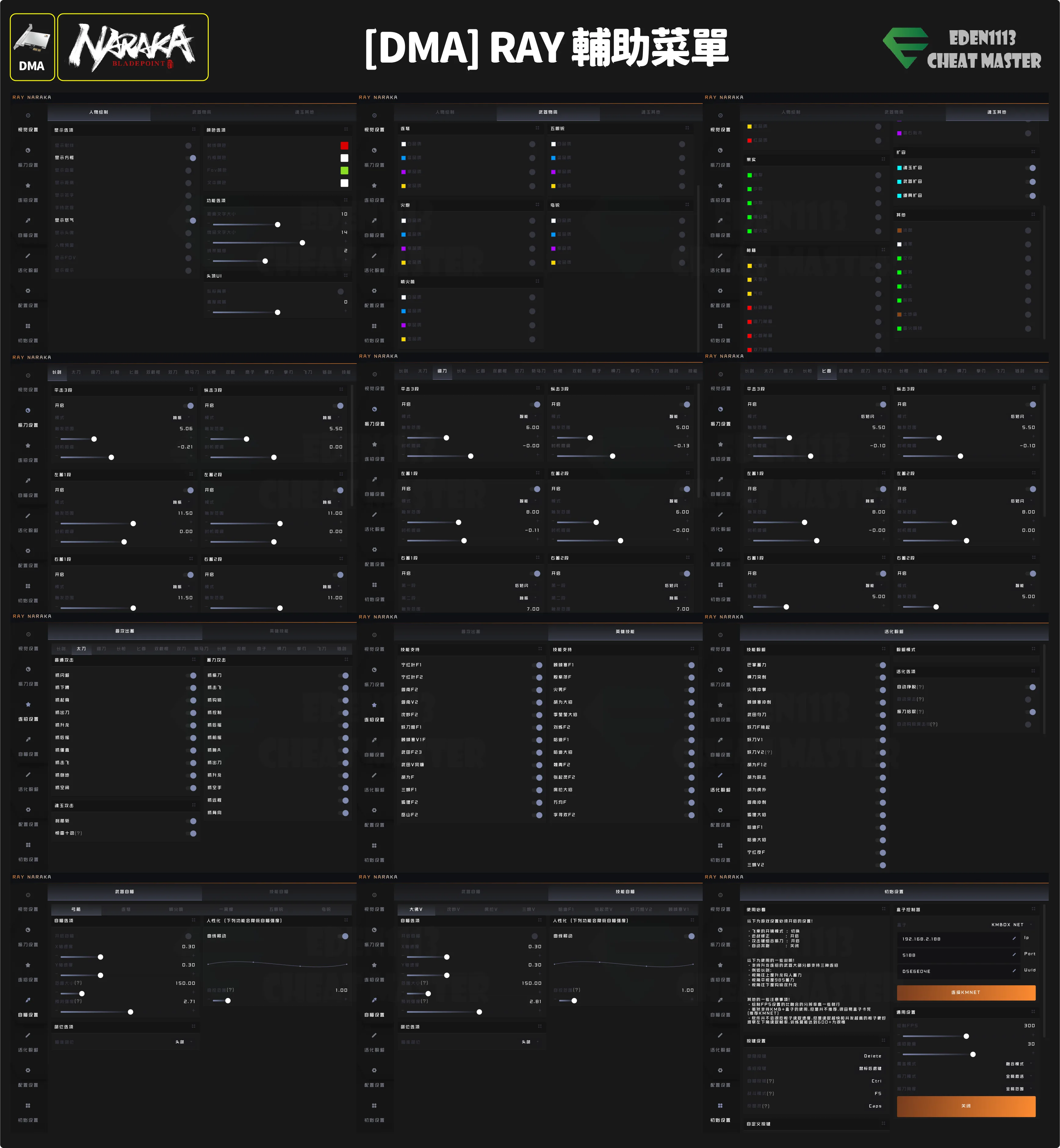Click the grip icon on the 盒子控制器 section header
This screenshot has width=1060, height=1148.
tap(1033, 909)
